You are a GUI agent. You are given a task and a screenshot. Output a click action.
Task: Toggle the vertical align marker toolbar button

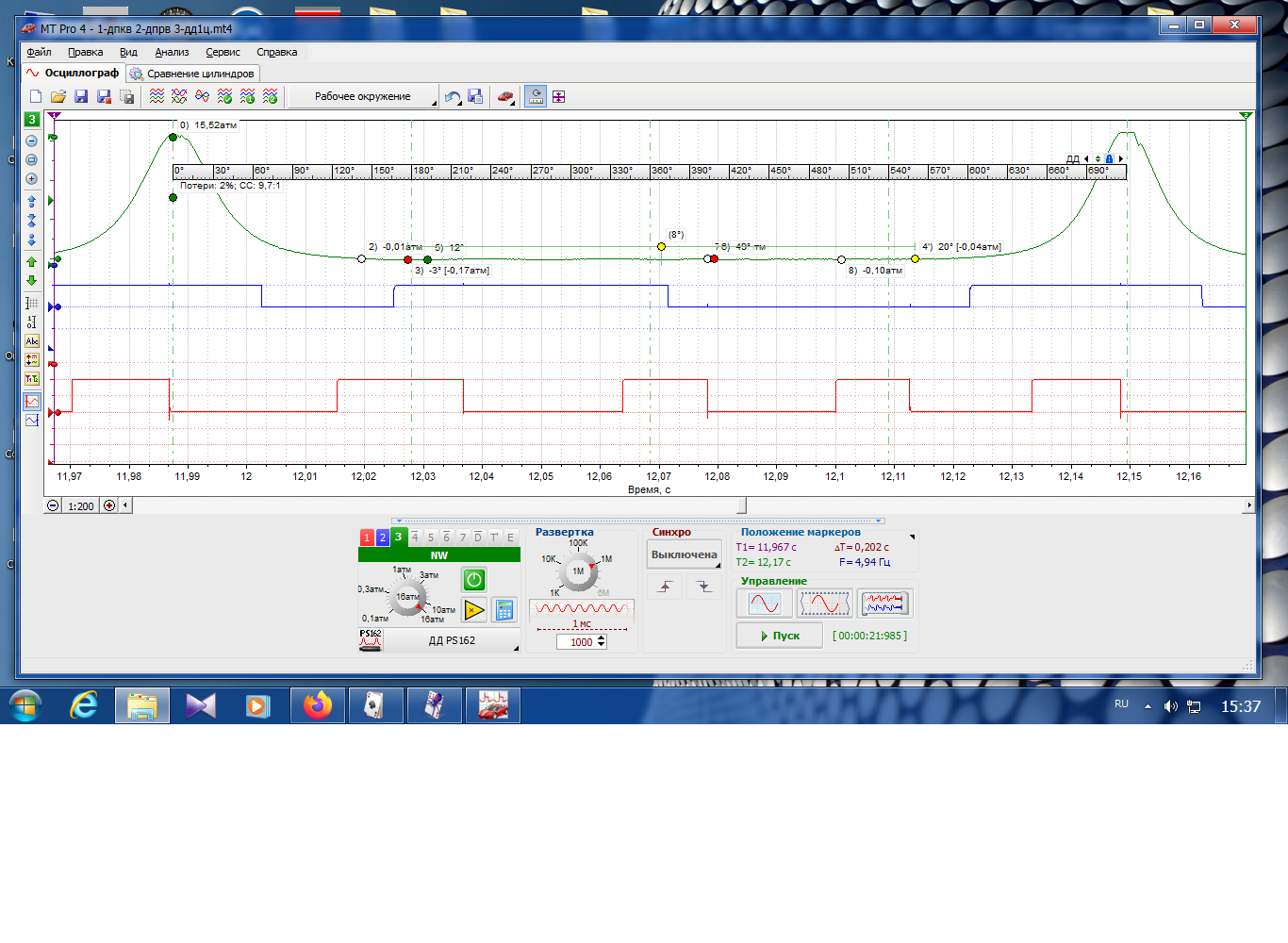pos(558,96)
